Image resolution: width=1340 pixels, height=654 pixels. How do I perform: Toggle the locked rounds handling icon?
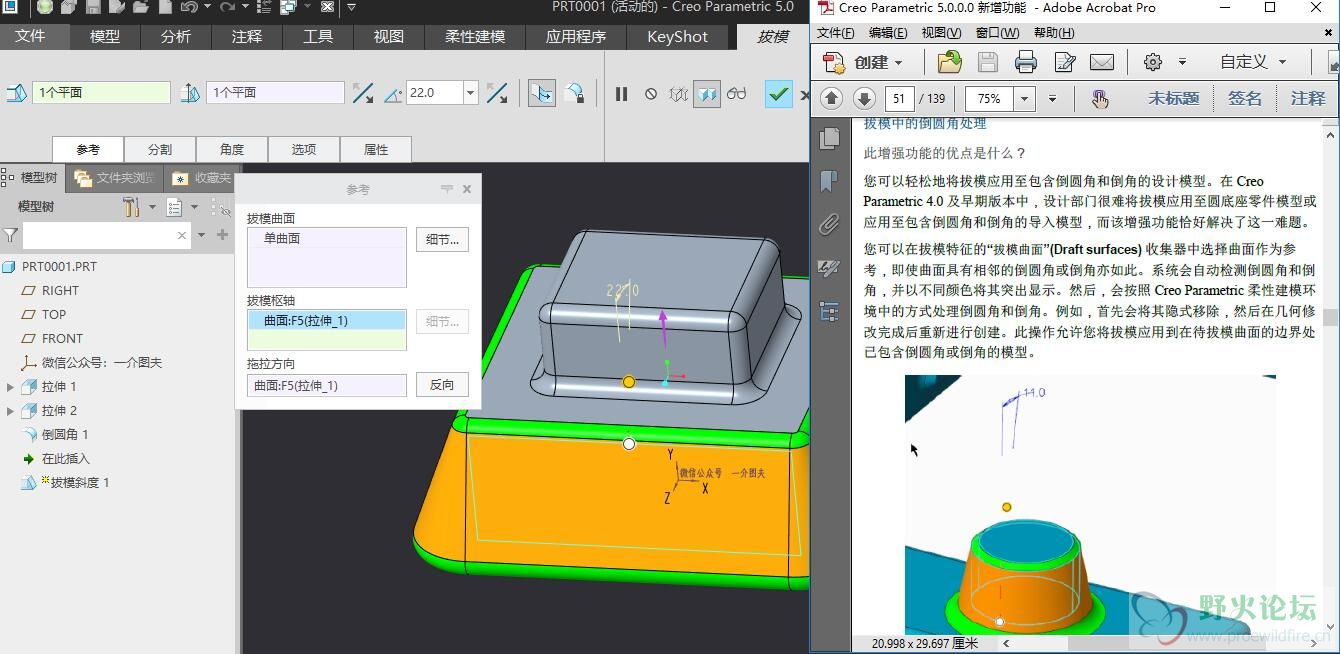pos(574,93)
